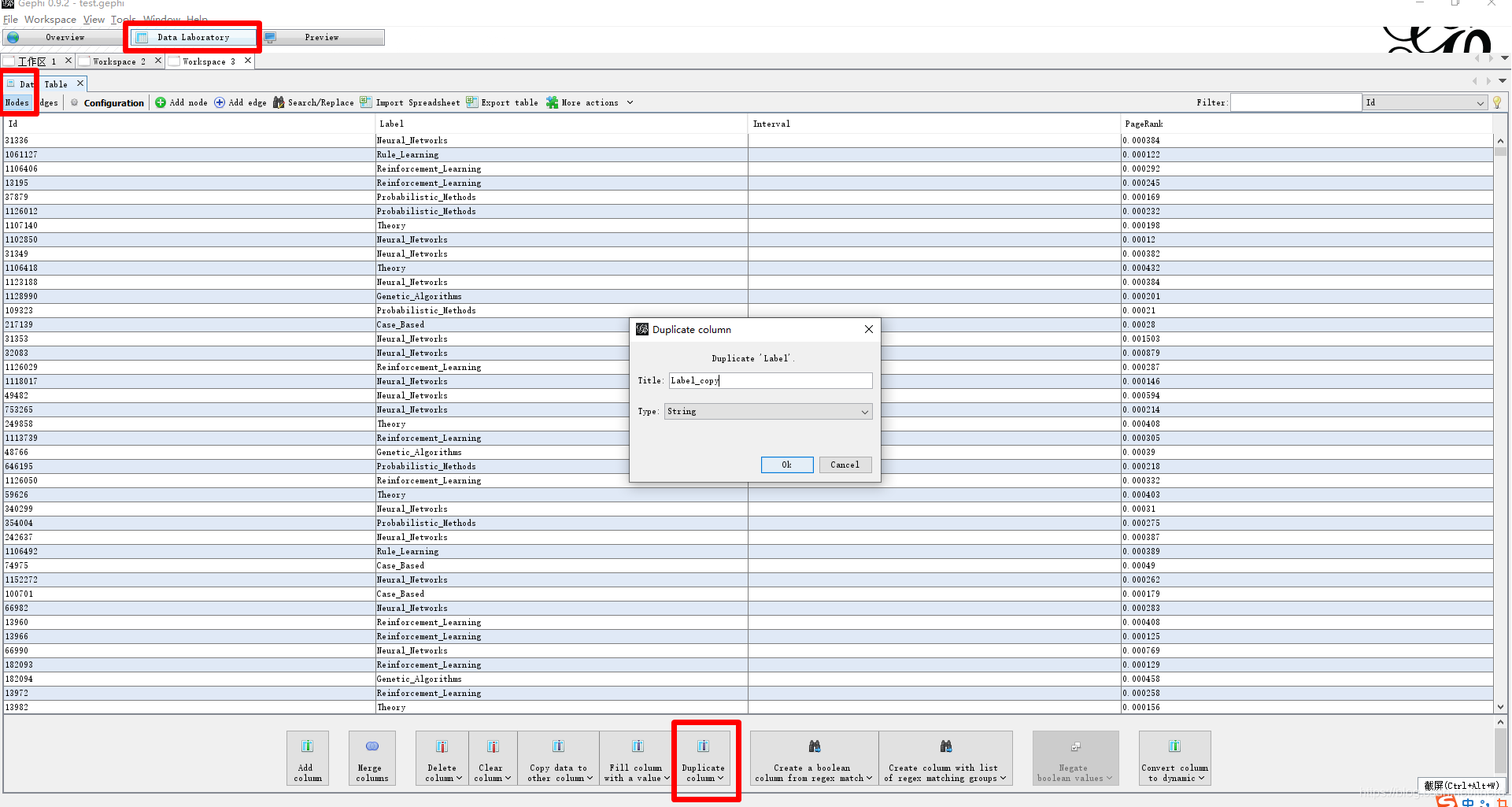This screenshot has width=1512, height=807.
Task: Click the Case_Based label for 217139
Action: [x=401, y=324]
